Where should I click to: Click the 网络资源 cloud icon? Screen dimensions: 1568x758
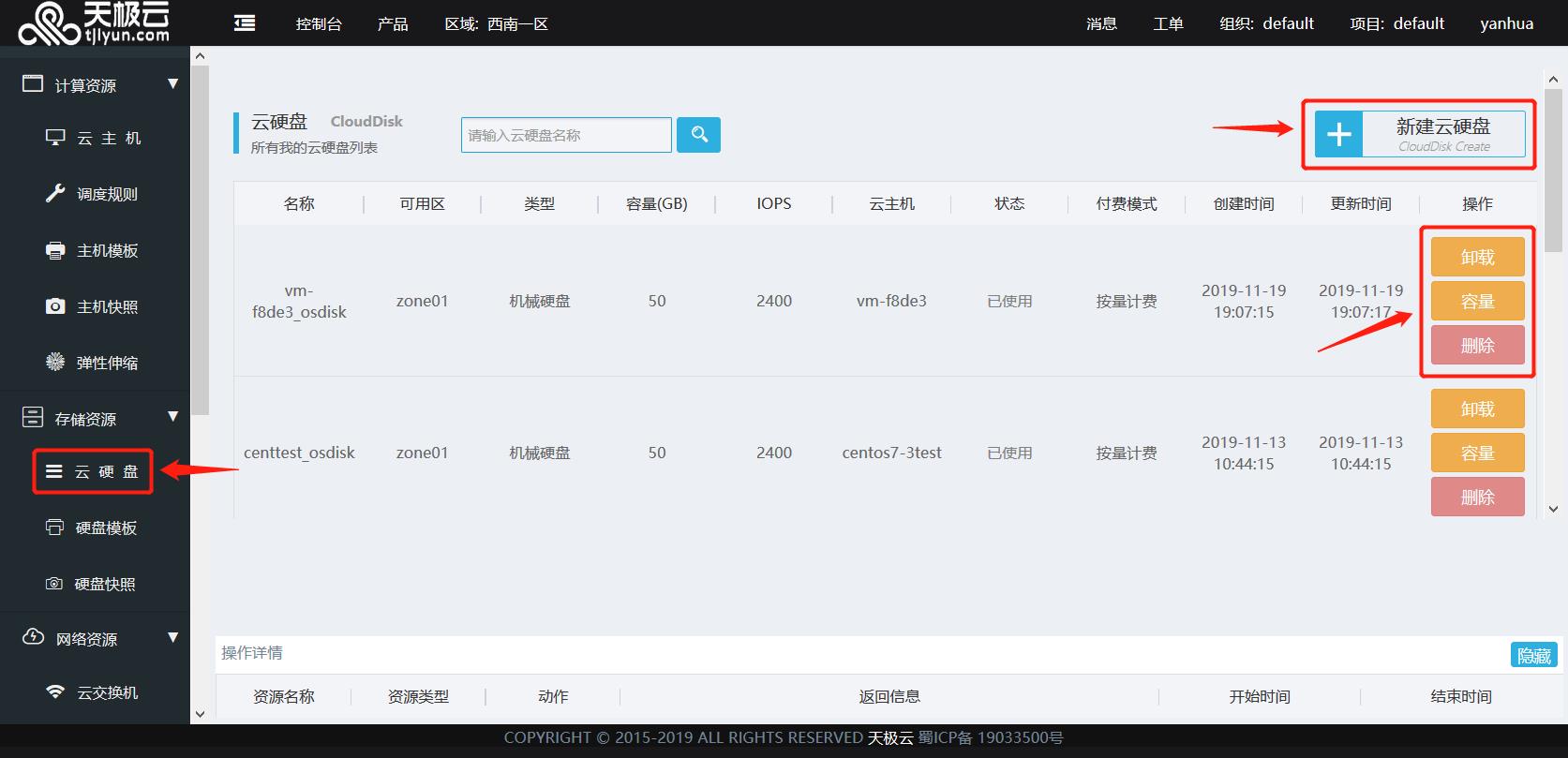(33, 638)
